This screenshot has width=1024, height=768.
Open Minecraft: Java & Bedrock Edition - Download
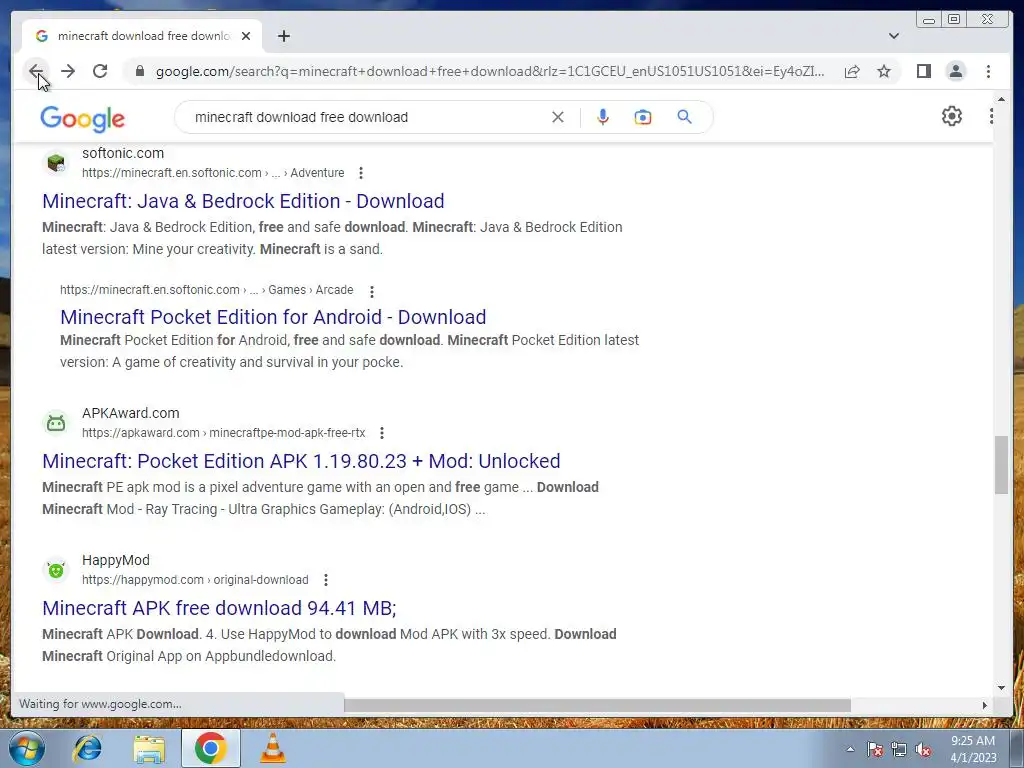[x=243, y=201]
